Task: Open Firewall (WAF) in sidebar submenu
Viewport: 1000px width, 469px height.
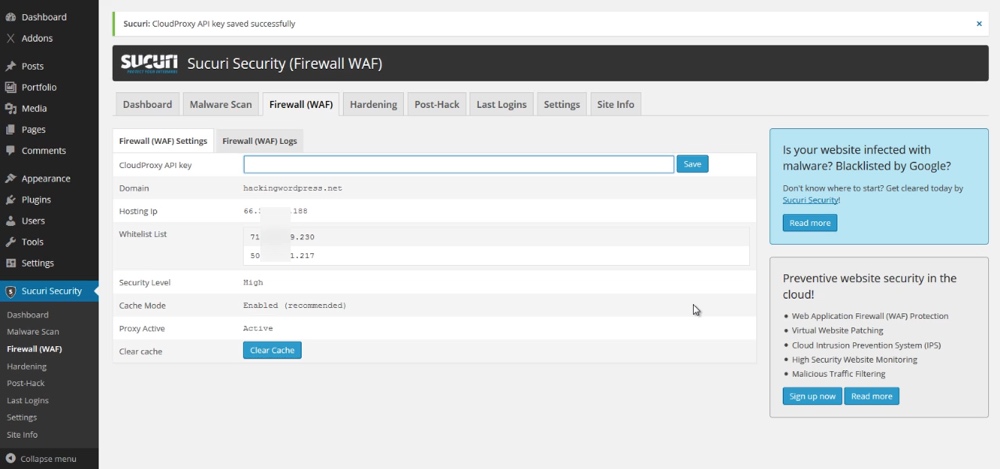Action: coord(34,349)
